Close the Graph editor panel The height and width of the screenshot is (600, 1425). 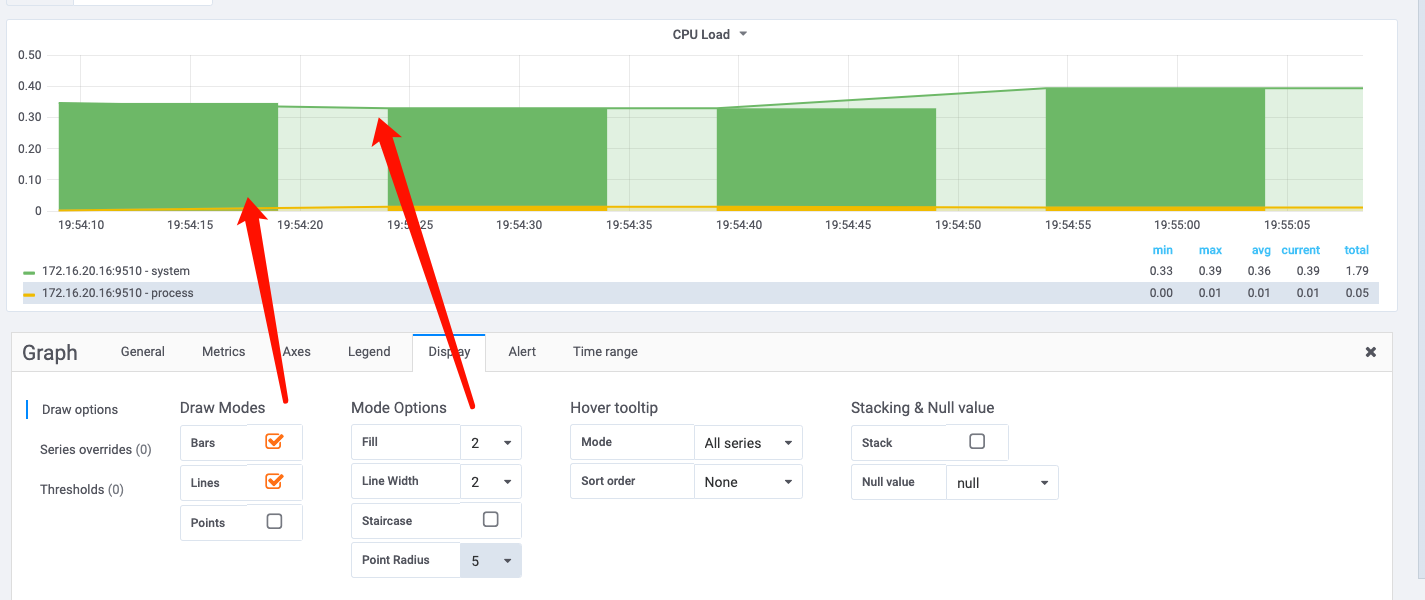(1370, 352)
